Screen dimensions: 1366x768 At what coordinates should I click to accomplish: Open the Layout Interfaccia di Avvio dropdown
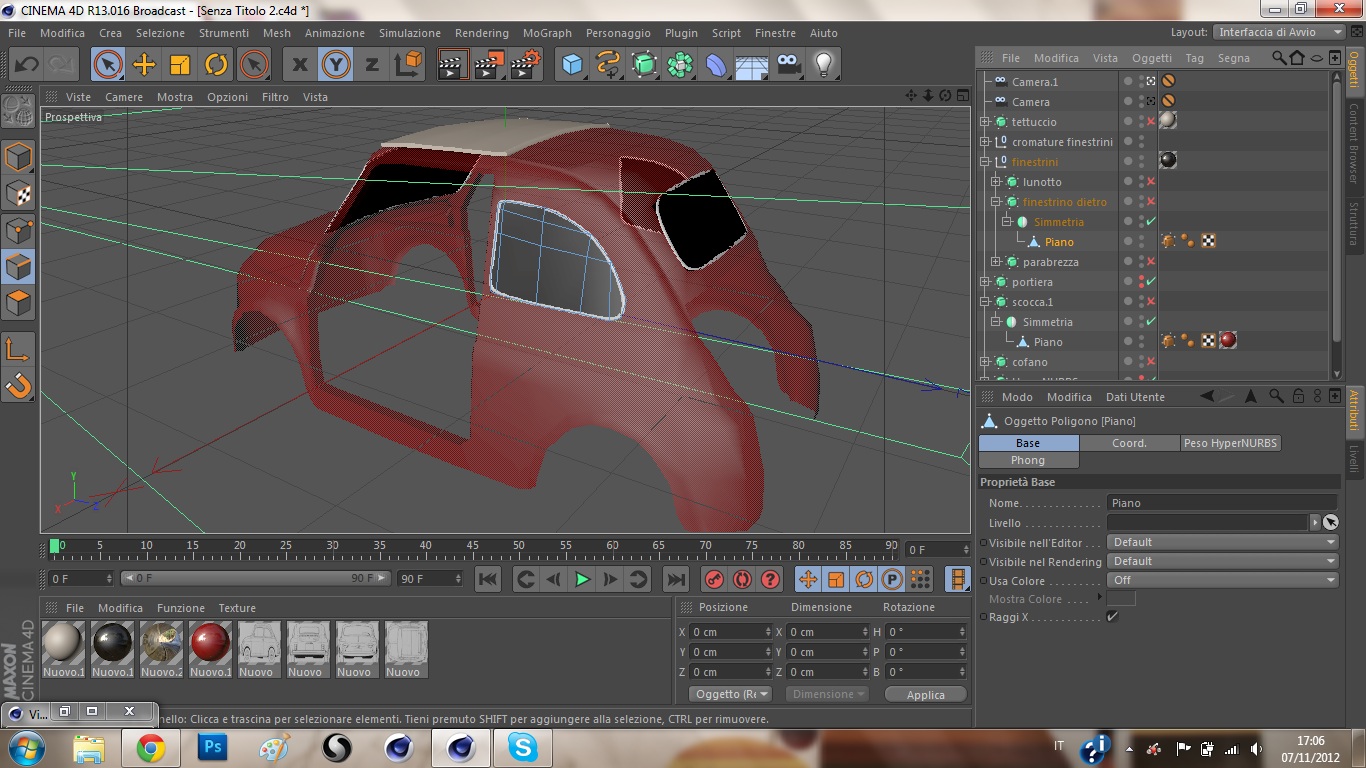[x=1280, y=32]
